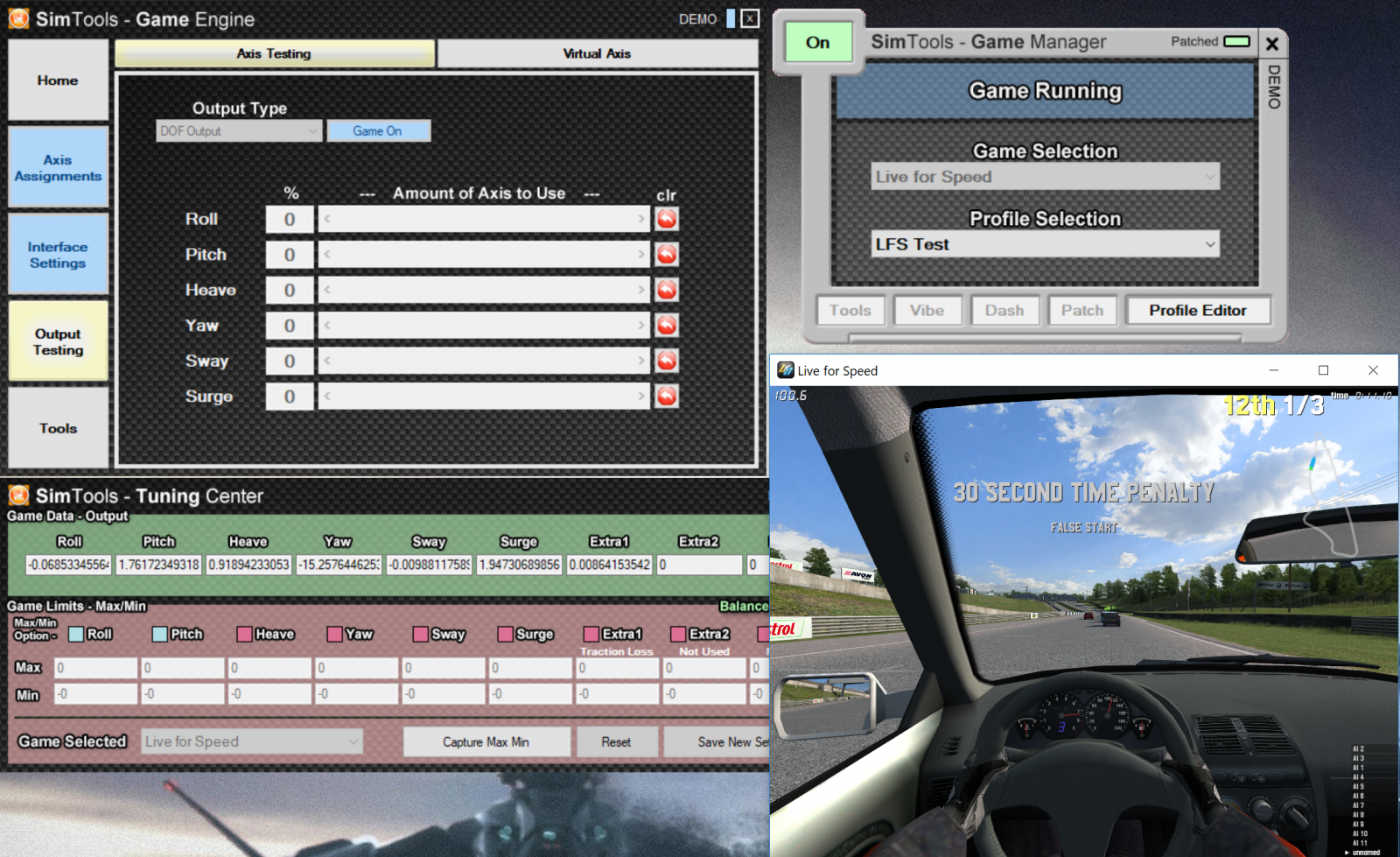Screen dimensions: 1400x857
Task: Nudge Surge slider right with arrow
Action: click(641, 397)
